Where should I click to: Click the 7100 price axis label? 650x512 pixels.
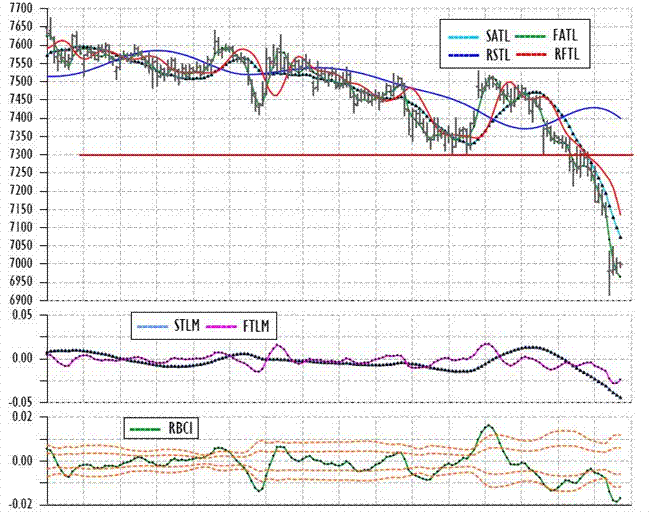(21, 227)
